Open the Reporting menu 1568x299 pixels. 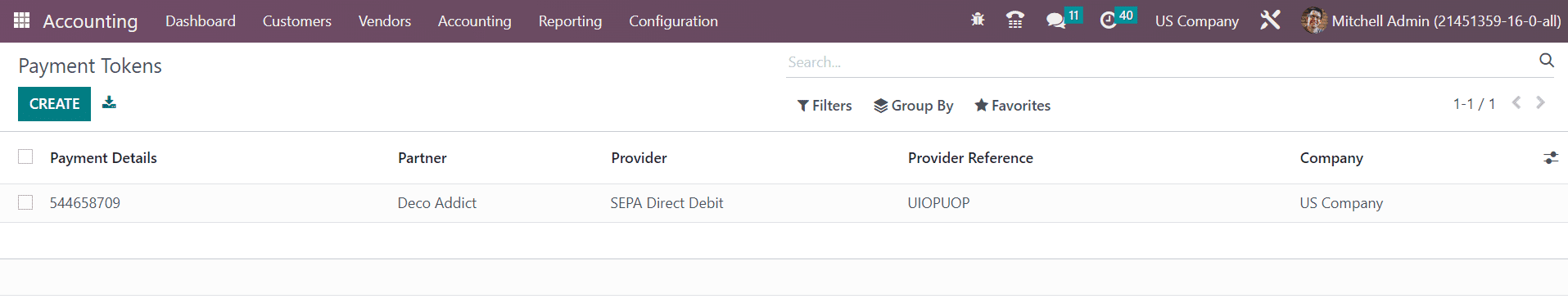tap(570, 21)
